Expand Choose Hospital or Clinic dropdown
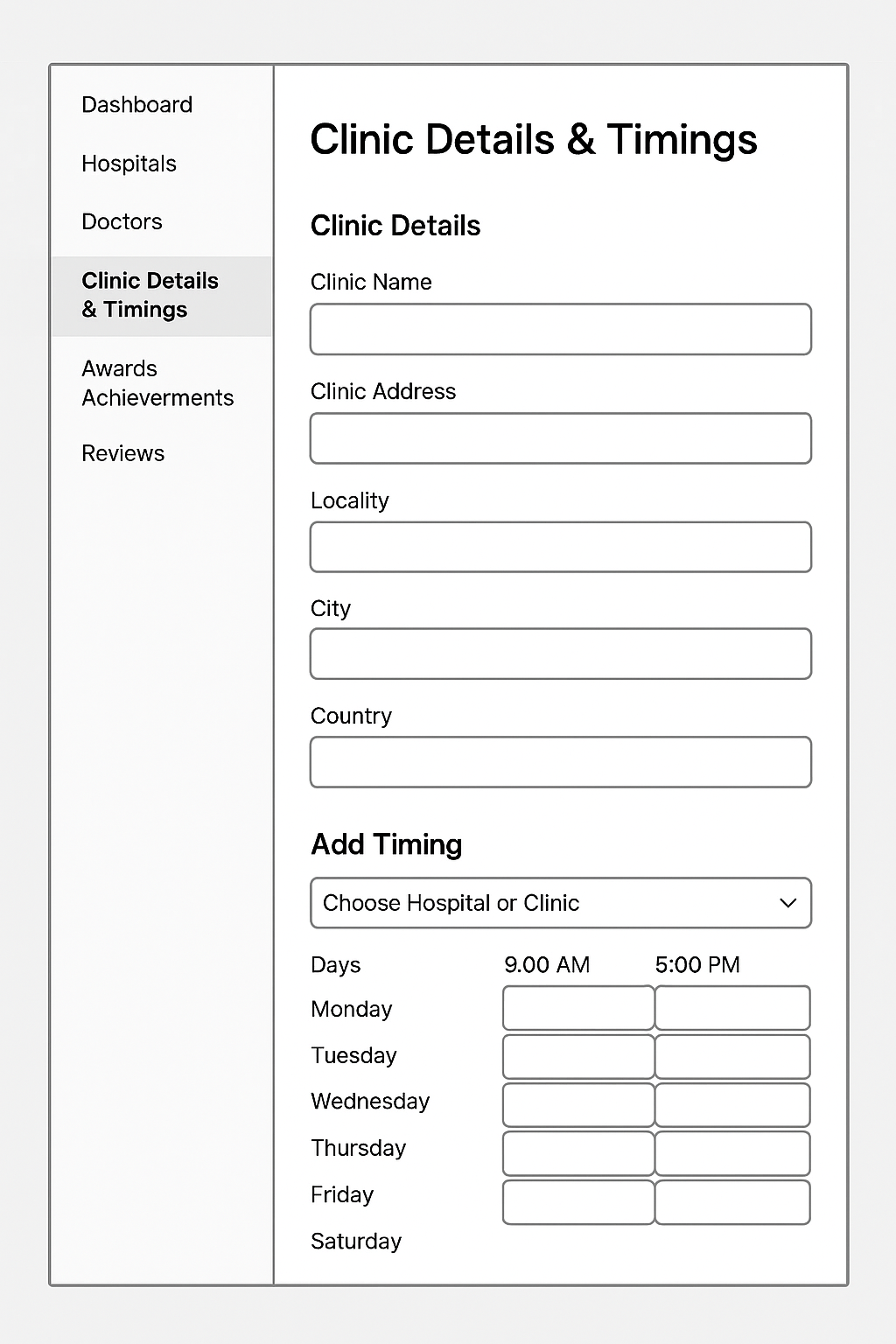The width and height of the screenshot is (896, 1344). tap(542, 903)
